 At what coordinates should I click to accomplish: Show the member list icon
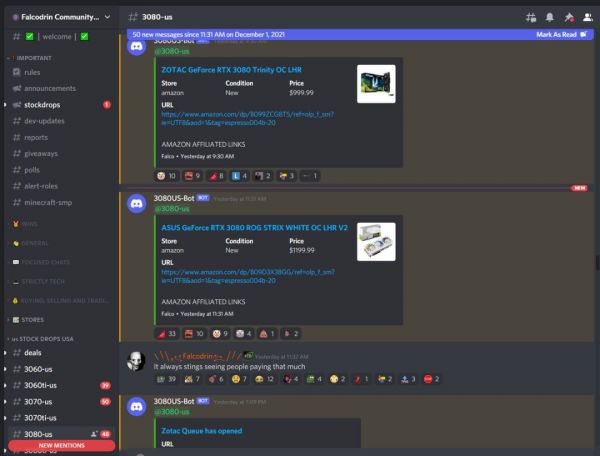[588, 17]
